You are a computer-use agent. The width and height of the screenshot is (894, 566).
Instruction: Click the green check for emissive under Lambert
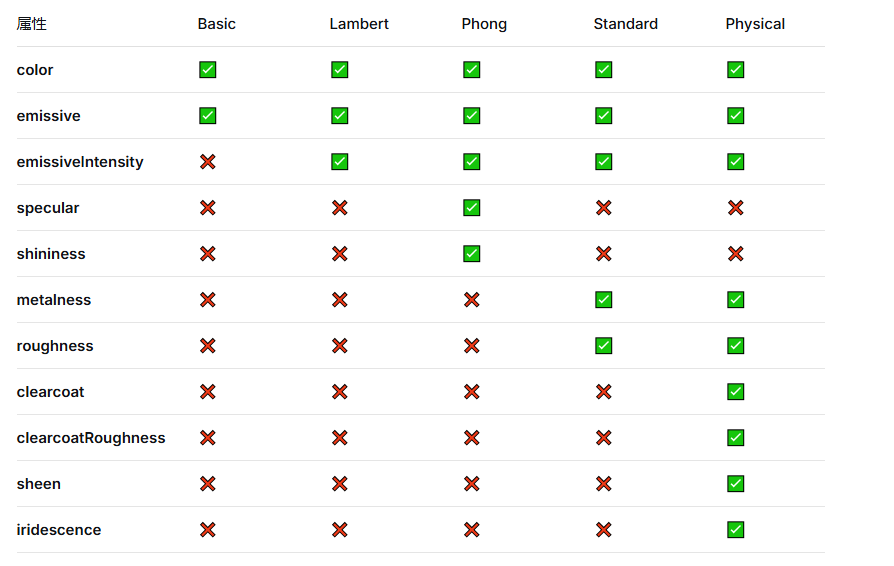(x=340, y=116)
